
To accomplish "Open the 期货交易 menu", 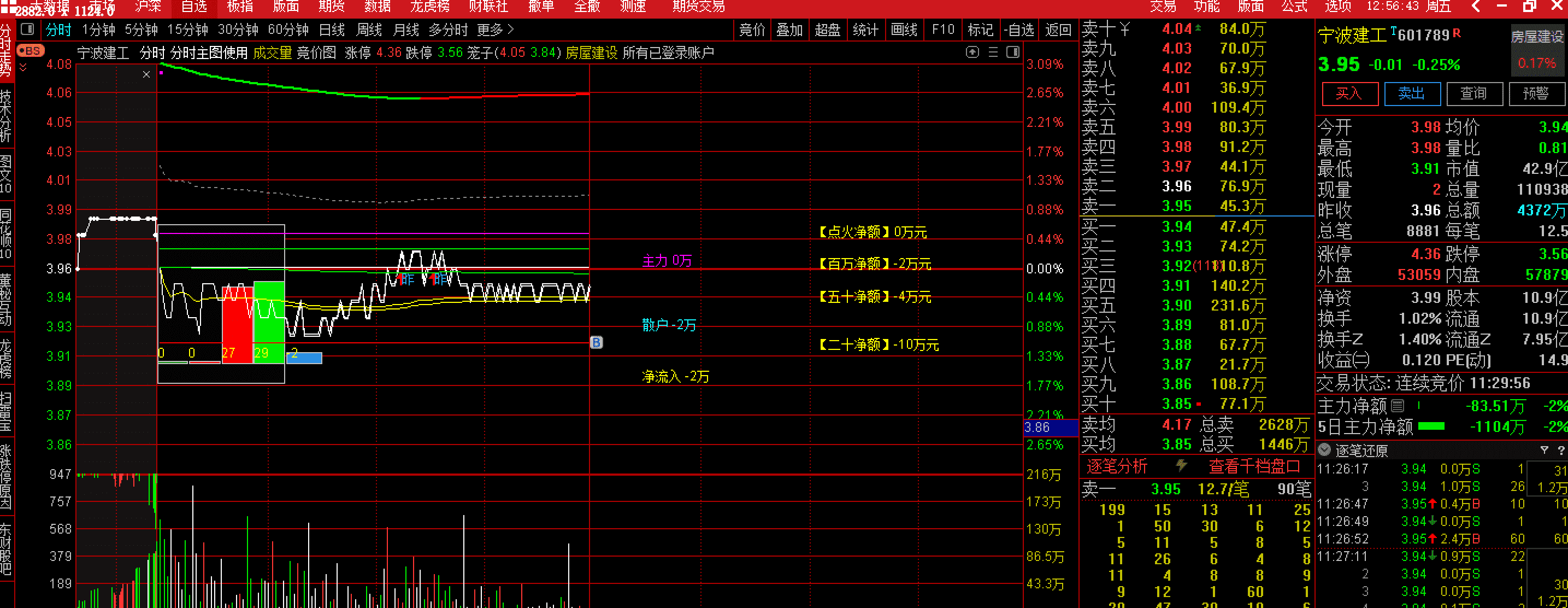I will coord(699,7).
